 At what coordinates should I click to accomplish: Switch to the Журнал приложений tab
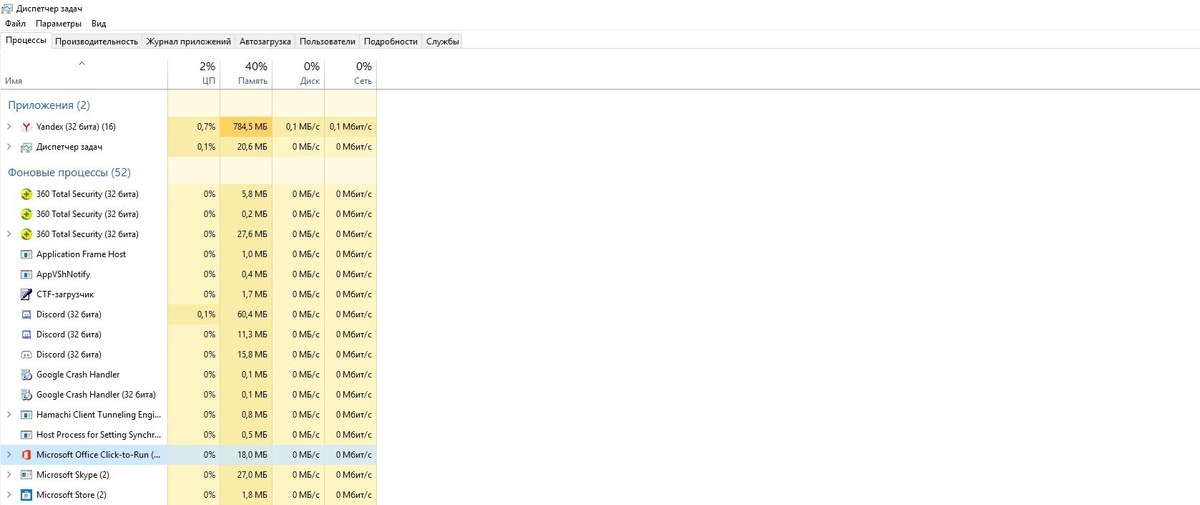point(189,42)
